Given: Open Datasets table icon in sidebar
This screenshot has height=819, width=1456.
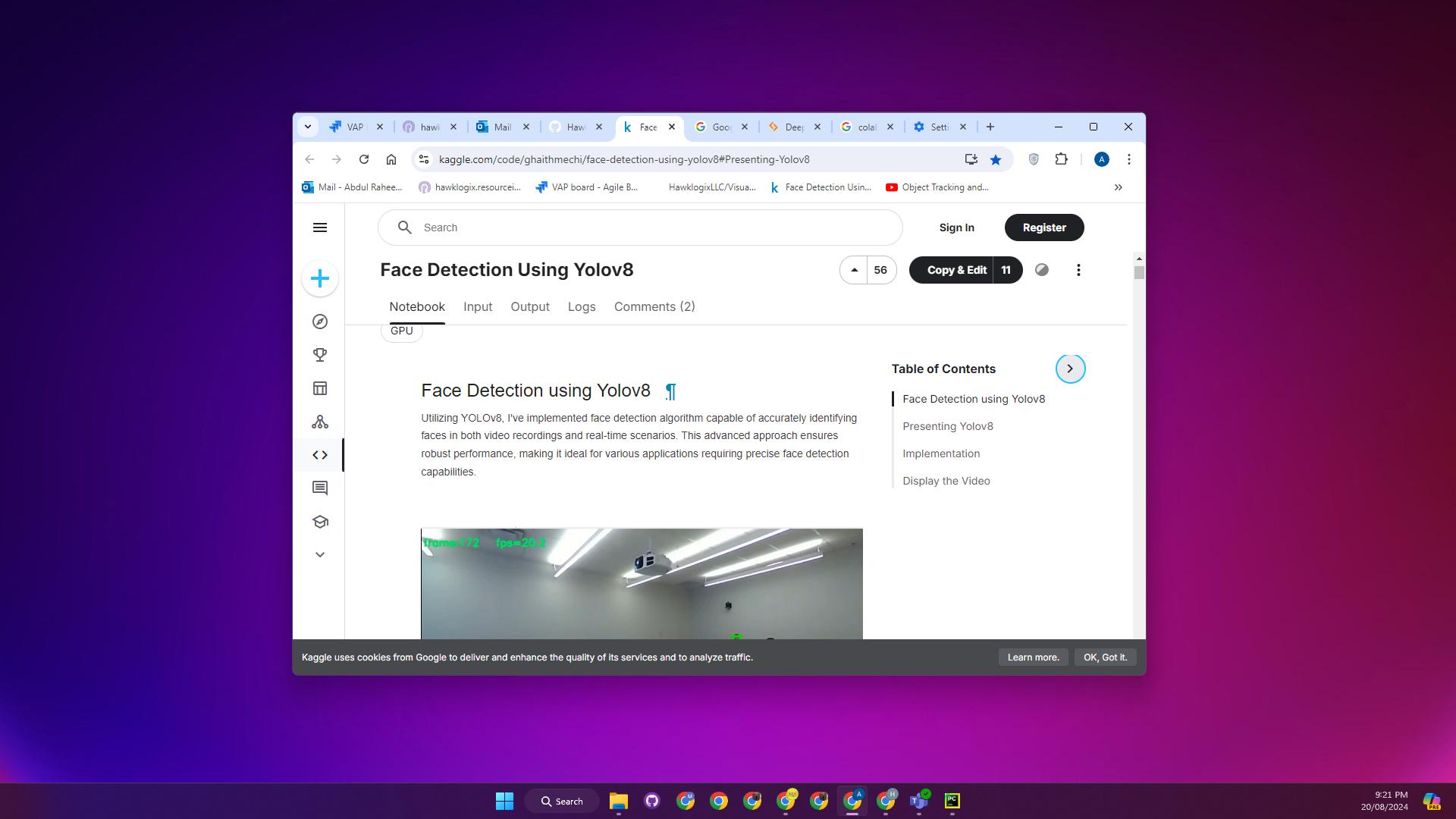Looking at the screenshot, I should coord(320,388).
